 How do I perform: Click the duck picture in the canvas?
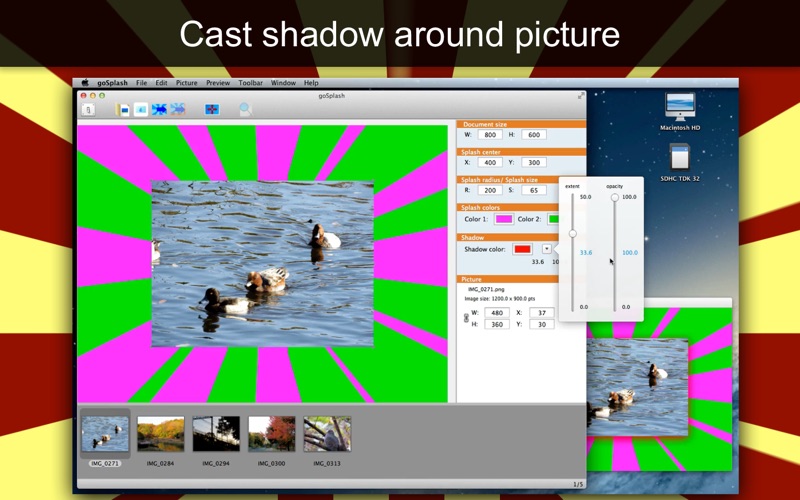pyautogui.click(x=262, y=263)
